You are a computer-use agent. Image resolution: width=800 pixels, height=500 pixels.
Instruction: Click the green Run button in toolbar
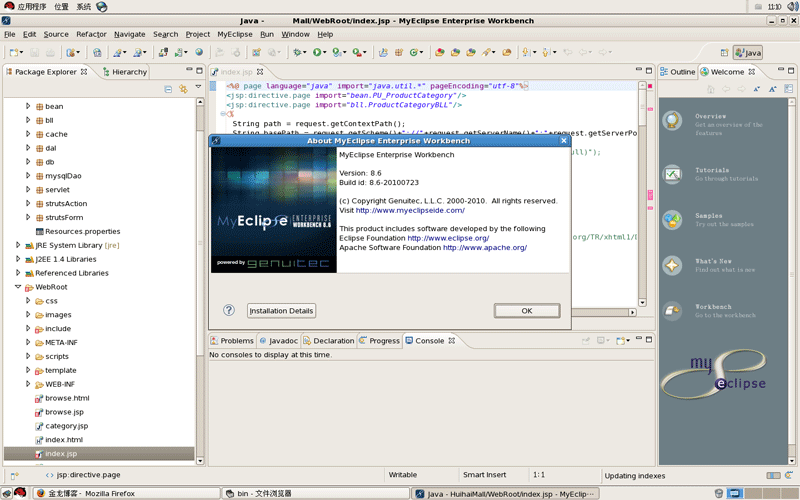[x=317, y=52]
